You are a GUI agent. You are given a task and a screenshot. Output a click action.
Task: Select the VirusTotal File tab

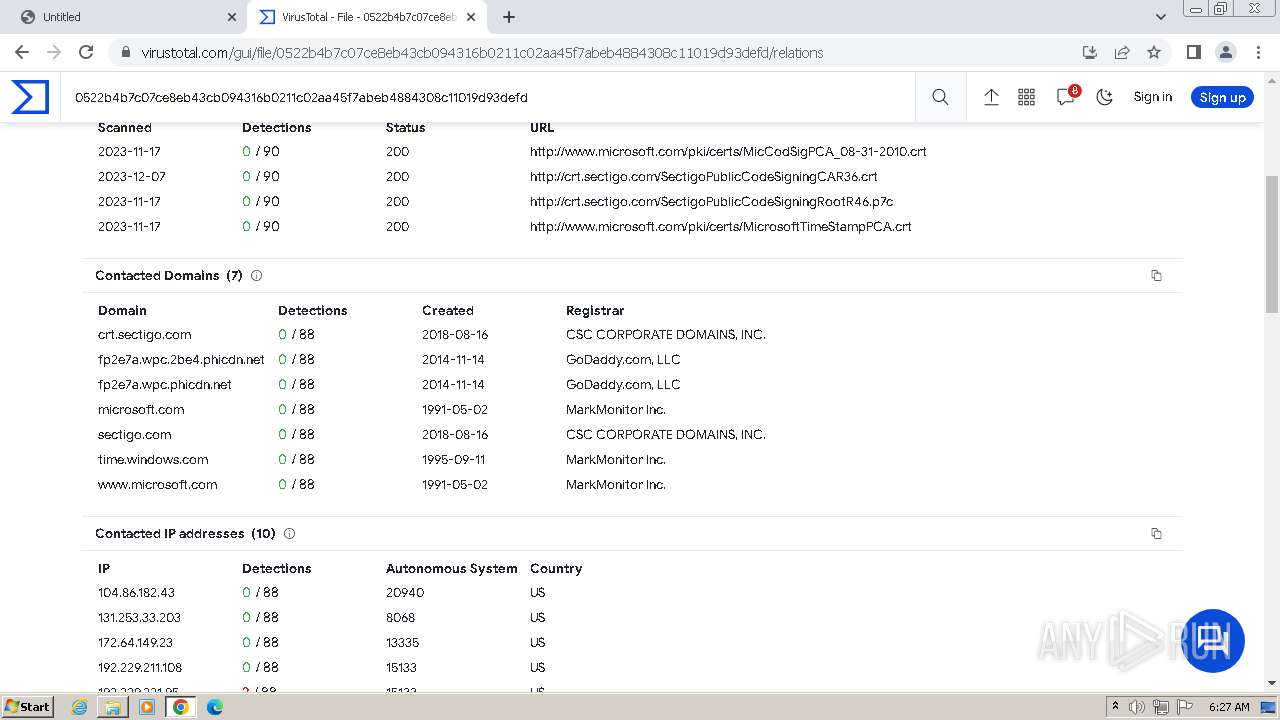coord(366,17)
